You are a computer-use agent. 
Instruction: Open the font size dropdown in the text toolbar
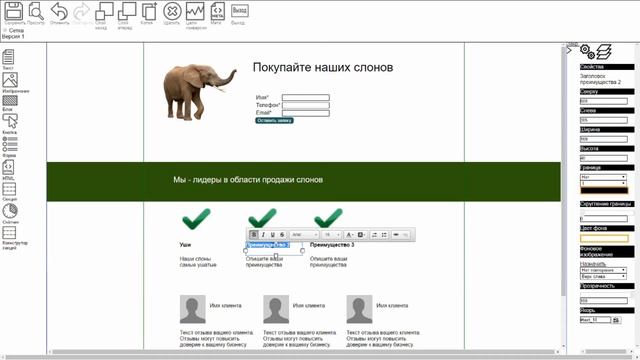331,235
